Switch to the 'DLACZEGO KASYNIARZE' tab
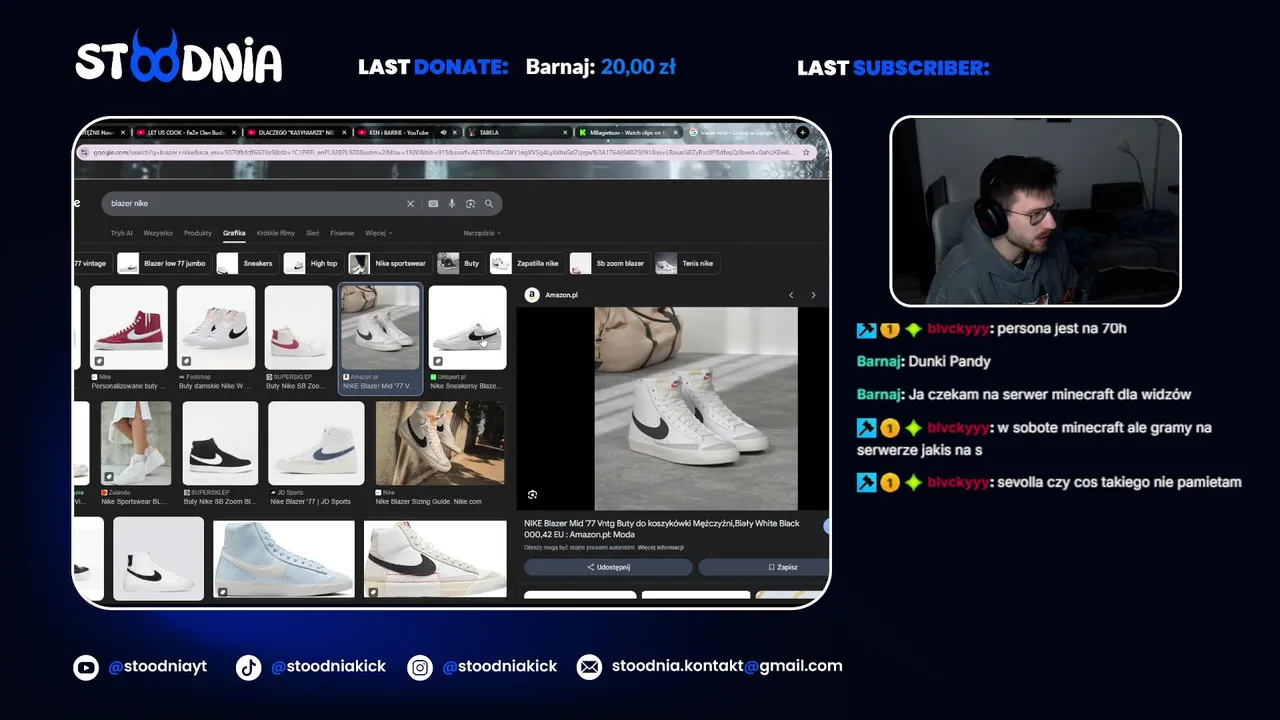 pos(297,132)
